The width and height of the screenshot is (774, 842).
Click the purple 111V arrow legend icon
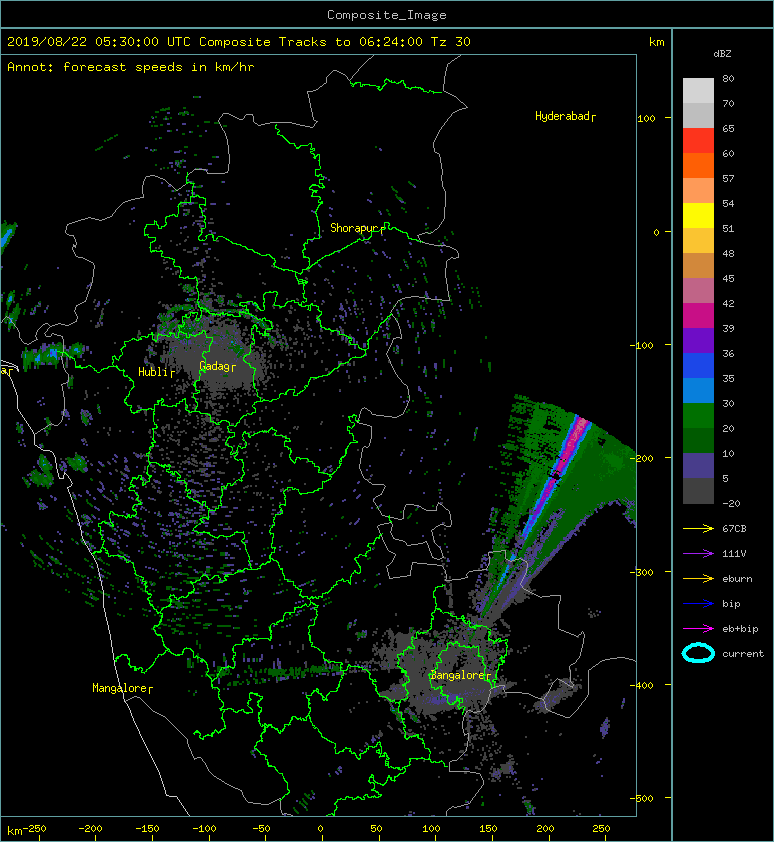[698, 554]
